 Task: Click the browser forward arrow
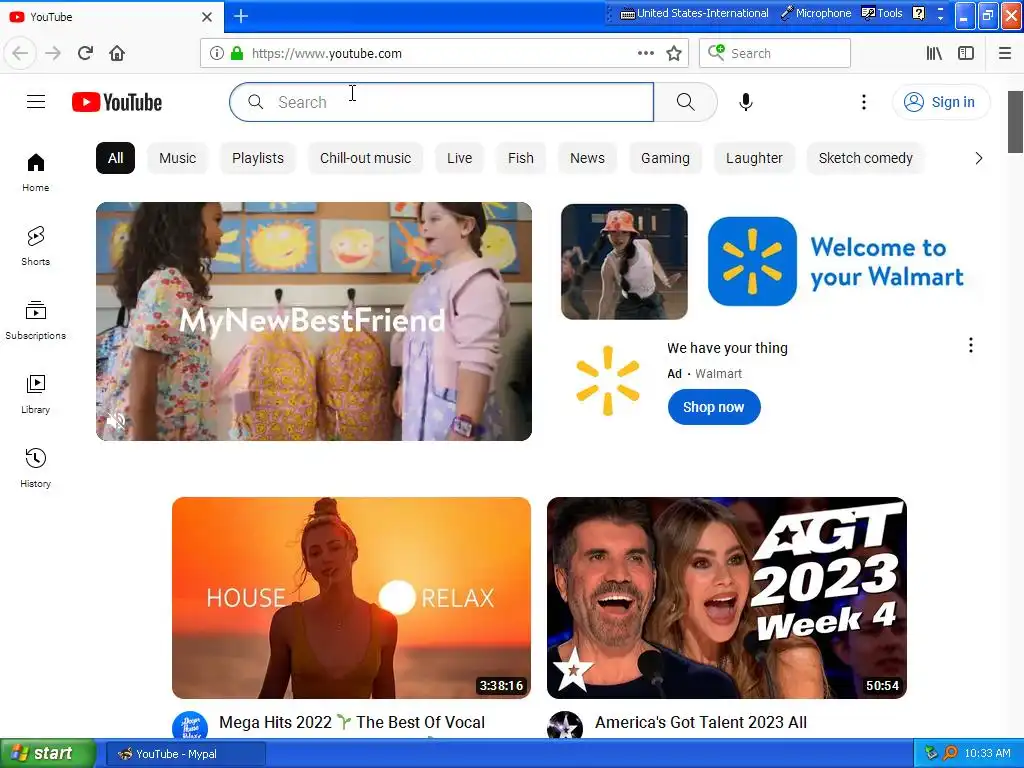53,53
